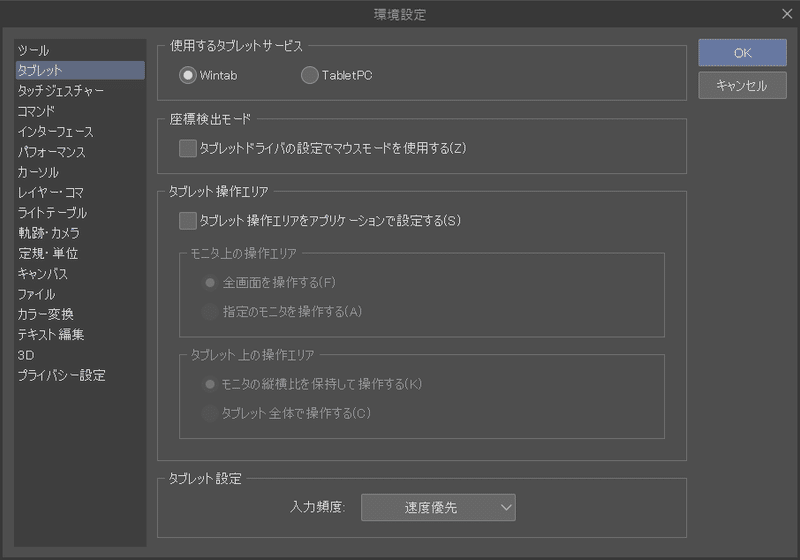
Task: Enable タブレット操作エリアをアプリケーションで設定する checkbox
Action: pos(188,221)
